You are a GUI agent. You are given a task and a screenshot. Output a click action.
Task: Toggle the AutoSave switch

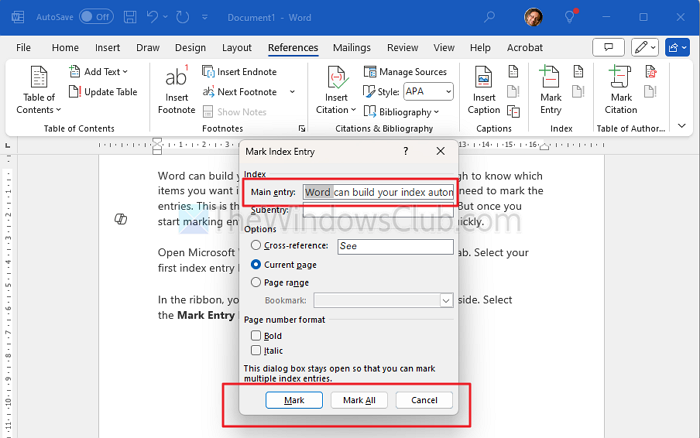[x=96, y=17]
